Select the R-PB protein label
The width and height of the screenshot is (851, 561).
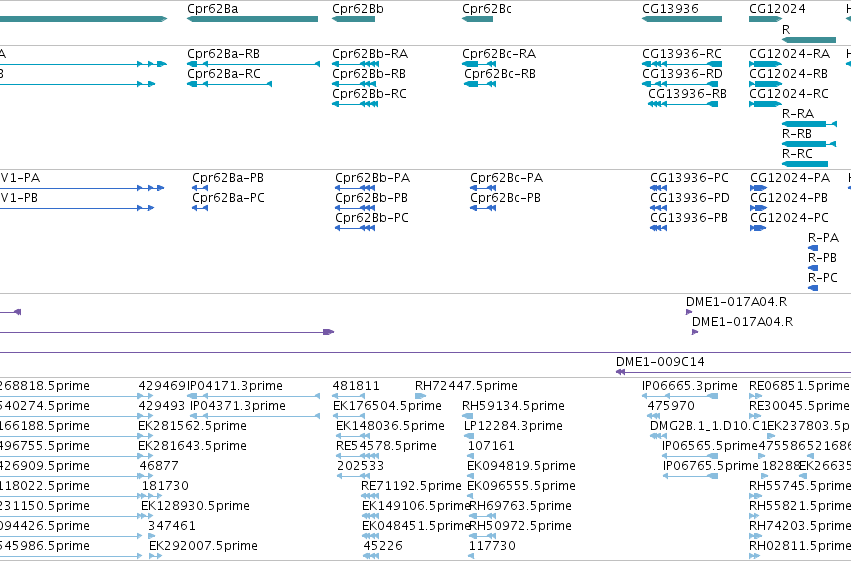[822, 258]
